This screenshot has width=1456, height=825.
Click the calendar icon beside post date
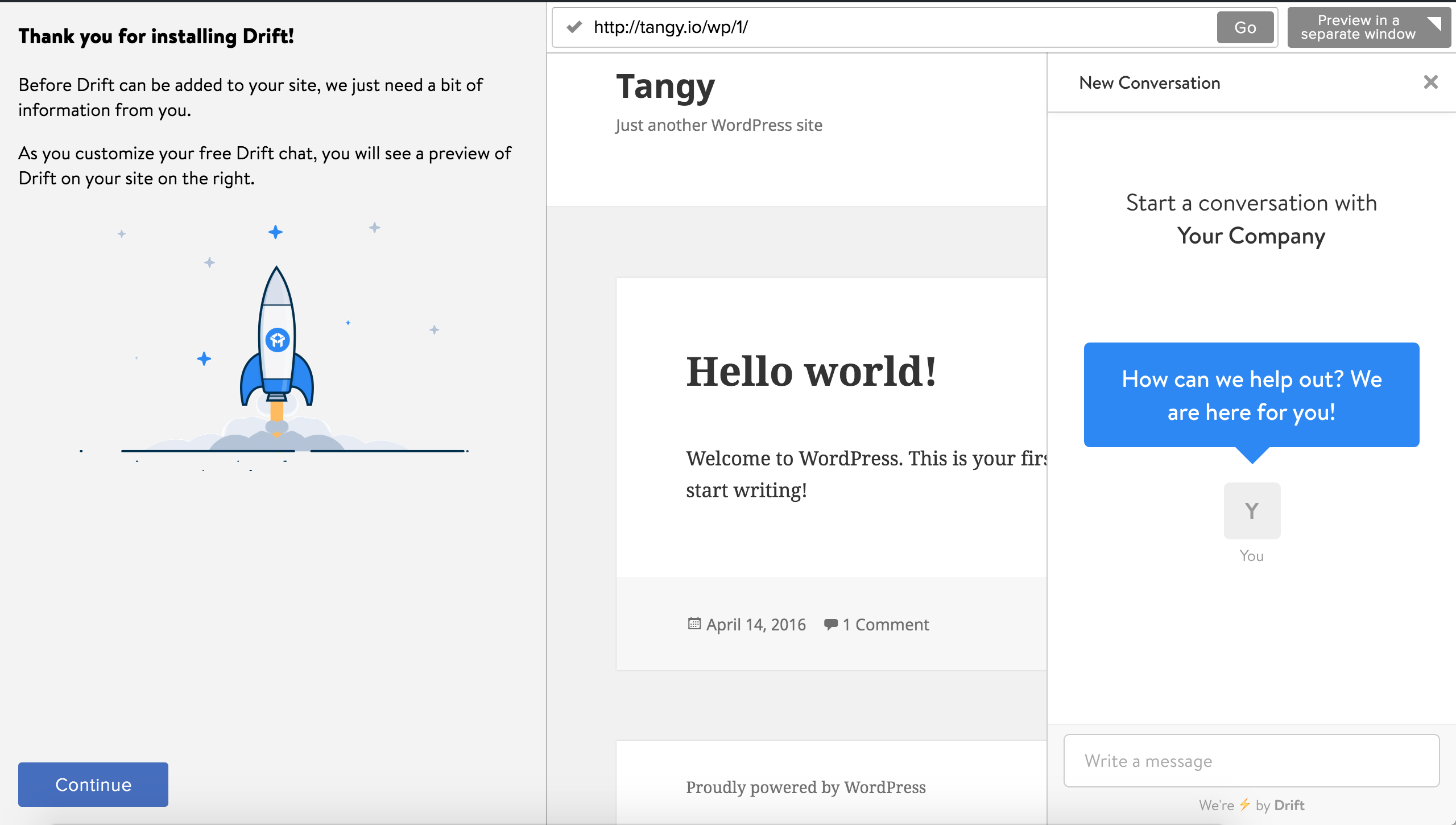tap(694, 624)
